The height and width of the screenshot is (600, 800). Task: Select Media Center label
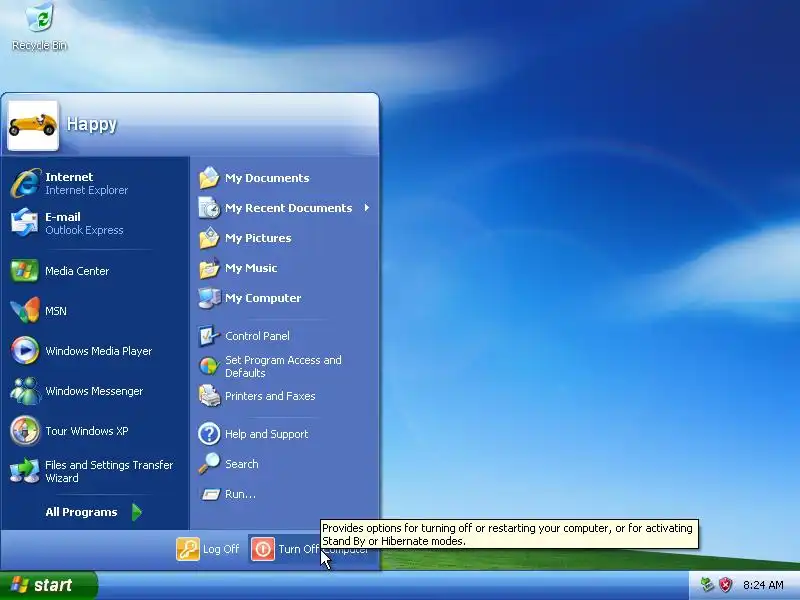[x=77, y=271]
